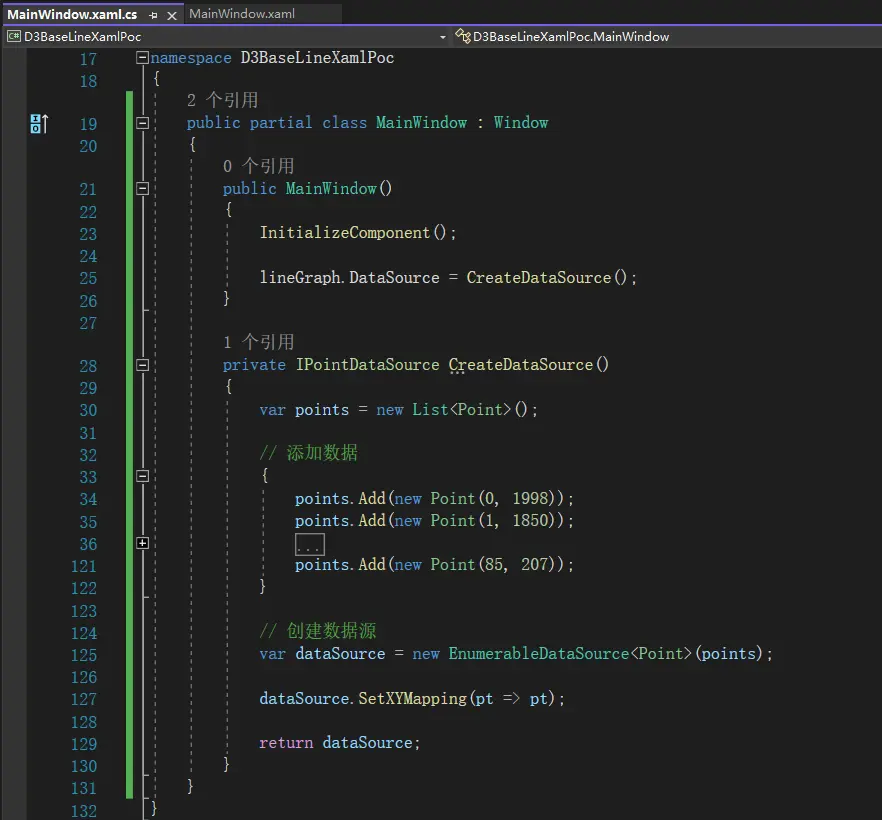
Task: Collapse the CreateDataSource method outline
Action: pyautogui.click(x=142, y=365)
